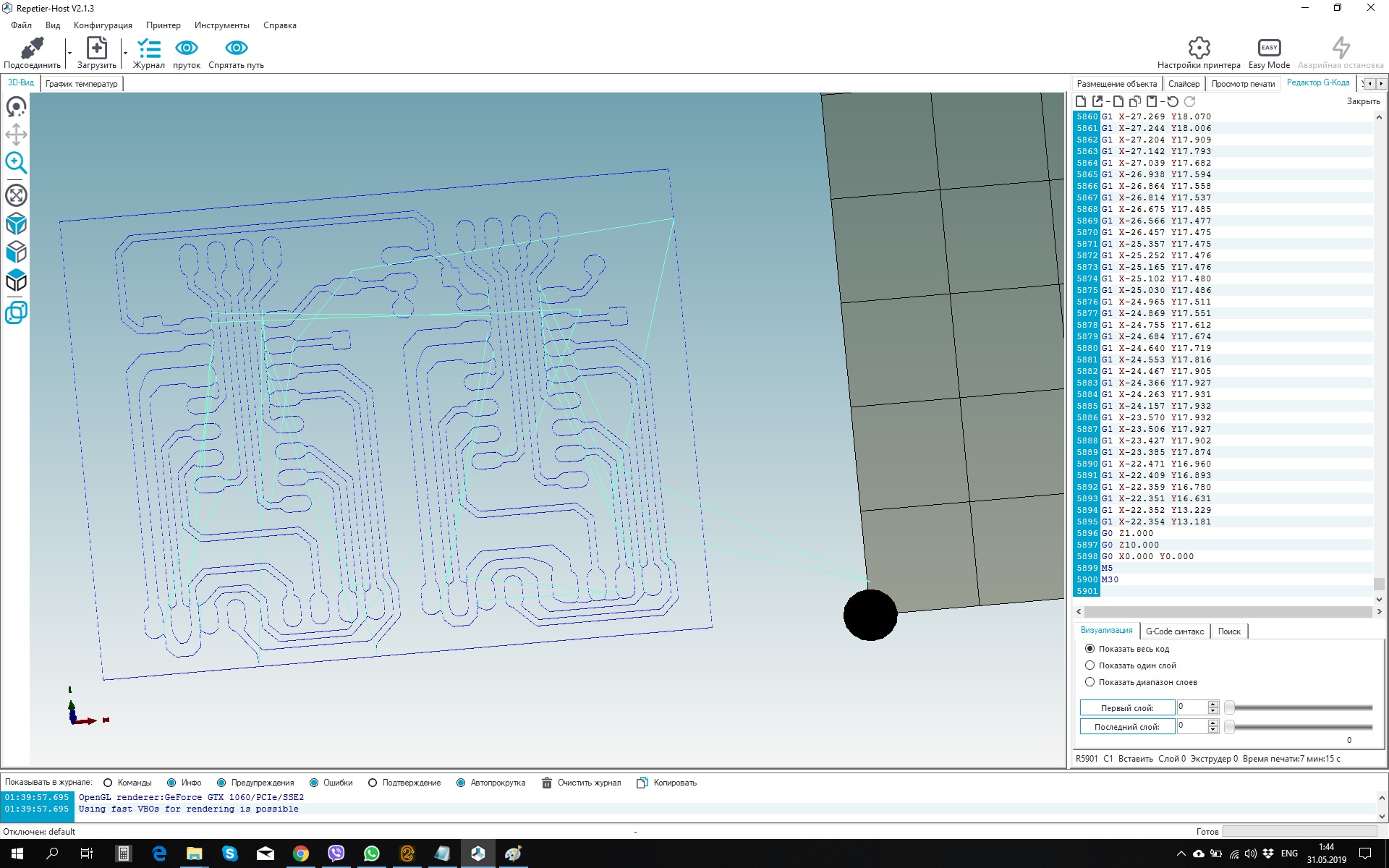Open dropdown arrow next to Загрузить
Screen dimensions: 1389x868
pos(125,53)
